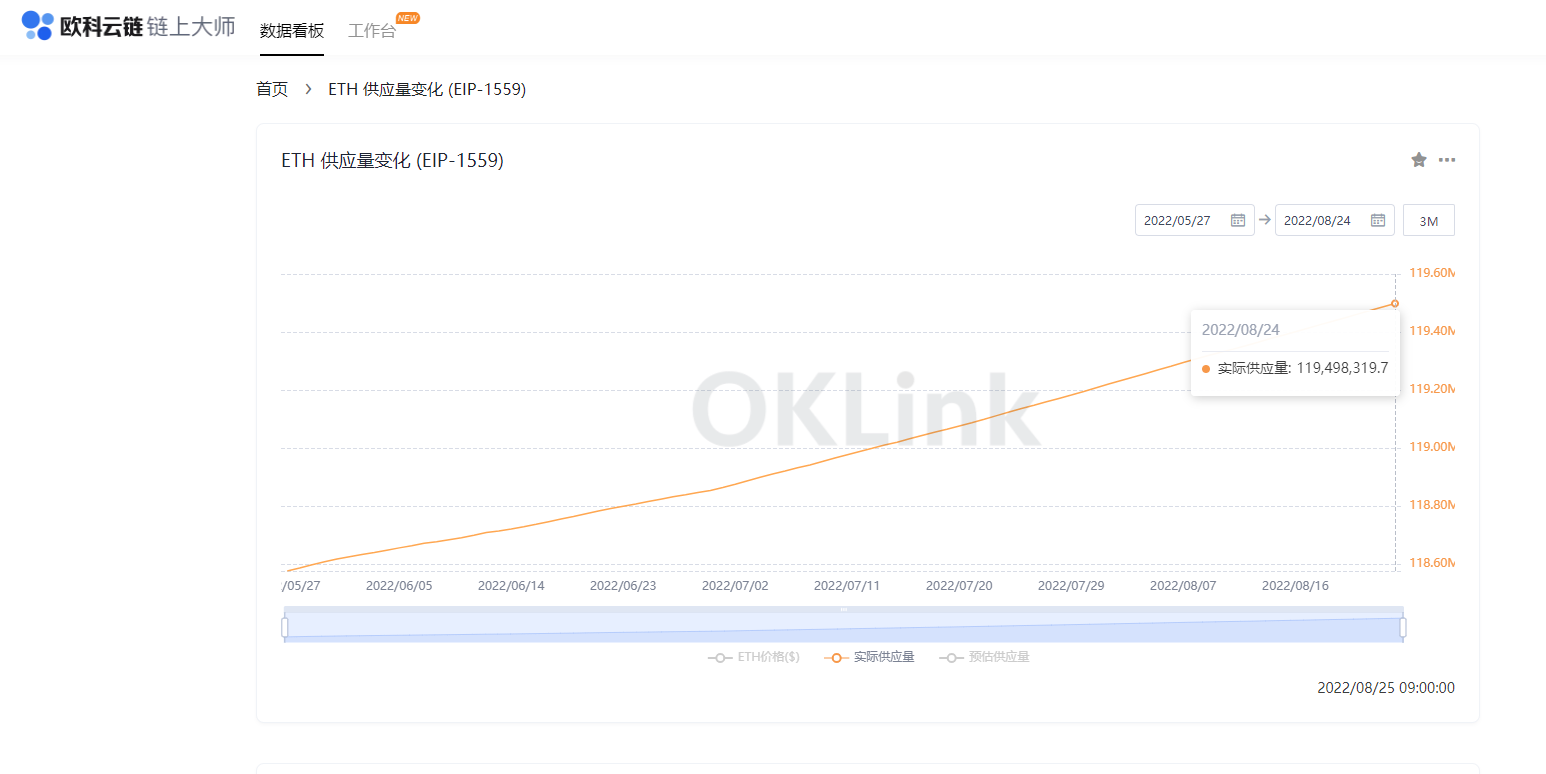
Task: Toggle 实际供应量 legend series
Action: pos(870,657)
